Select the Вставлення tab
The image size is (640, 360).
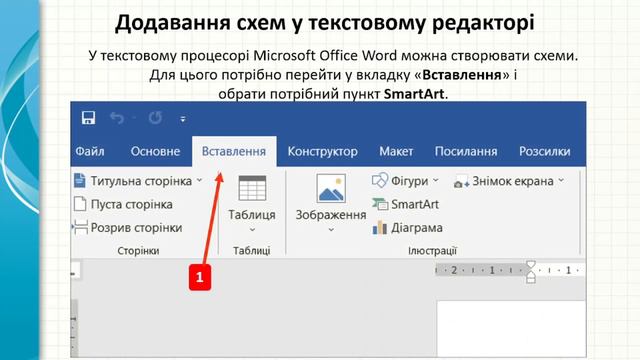click(234, 151)
